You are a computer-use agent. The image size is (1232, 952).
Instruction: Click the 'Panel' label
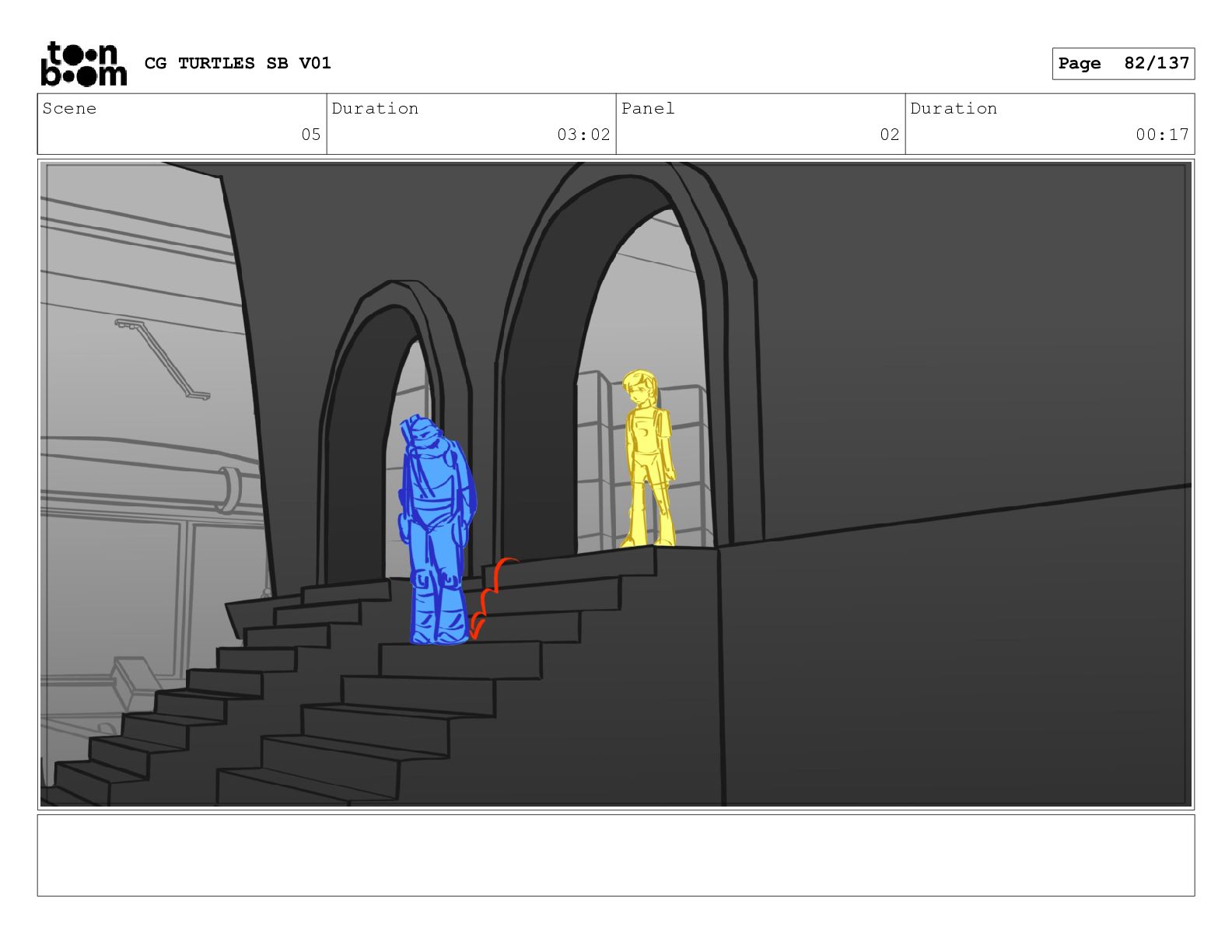click(648, 108)
